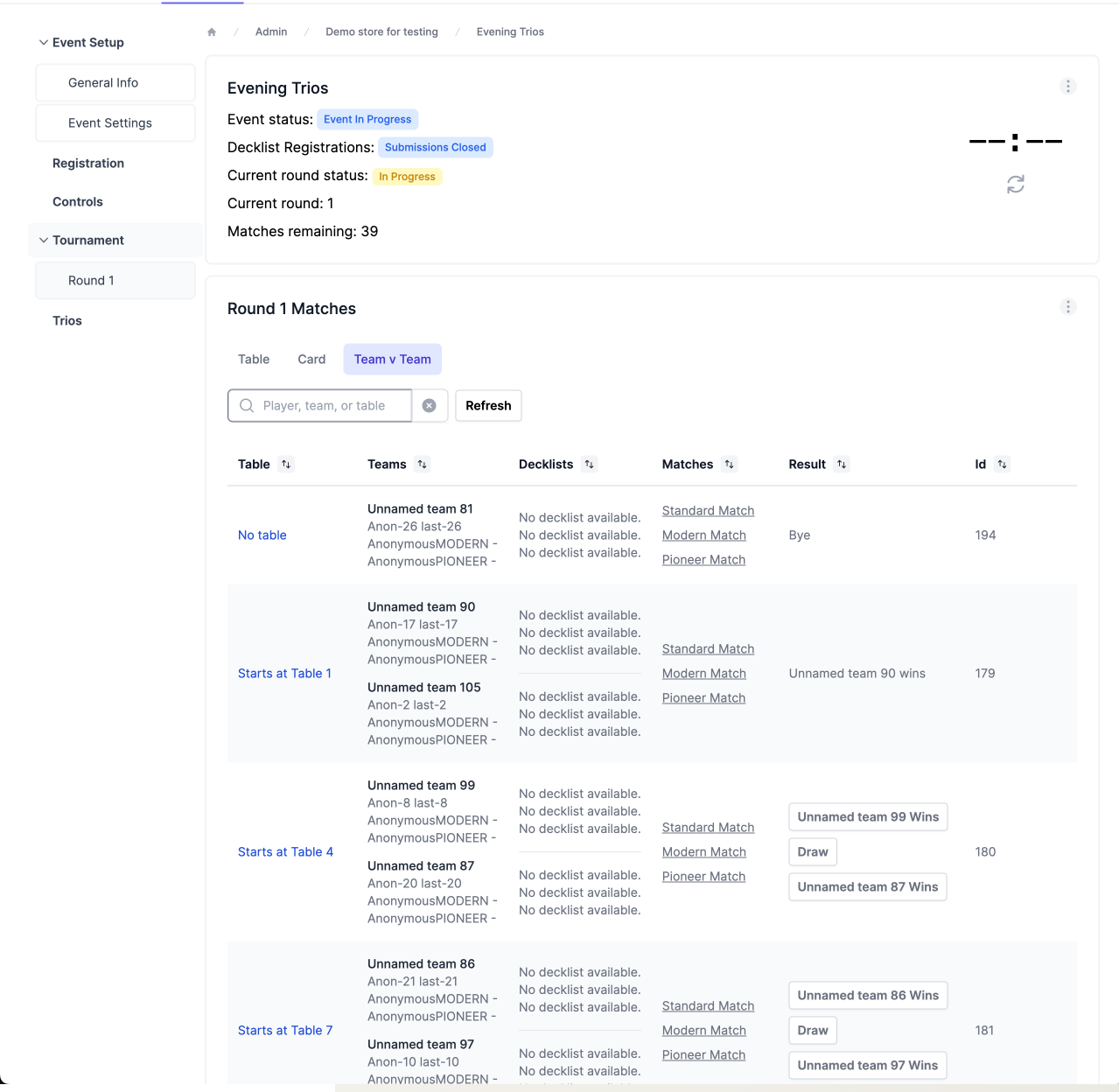
Task: Sort the Table column
Action: [286, 465]
